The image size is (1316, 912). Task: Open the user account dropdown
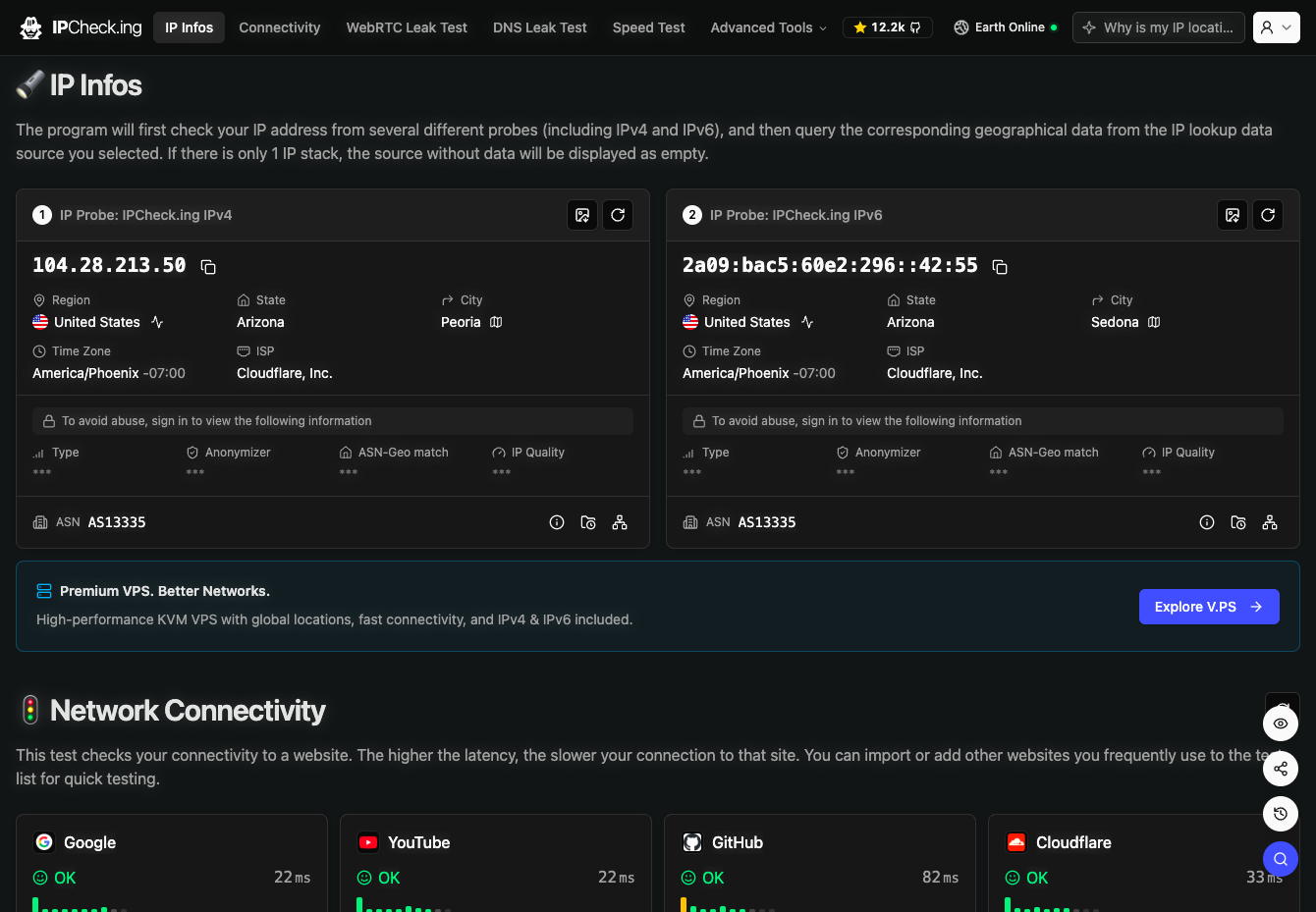coord(1277,27)
